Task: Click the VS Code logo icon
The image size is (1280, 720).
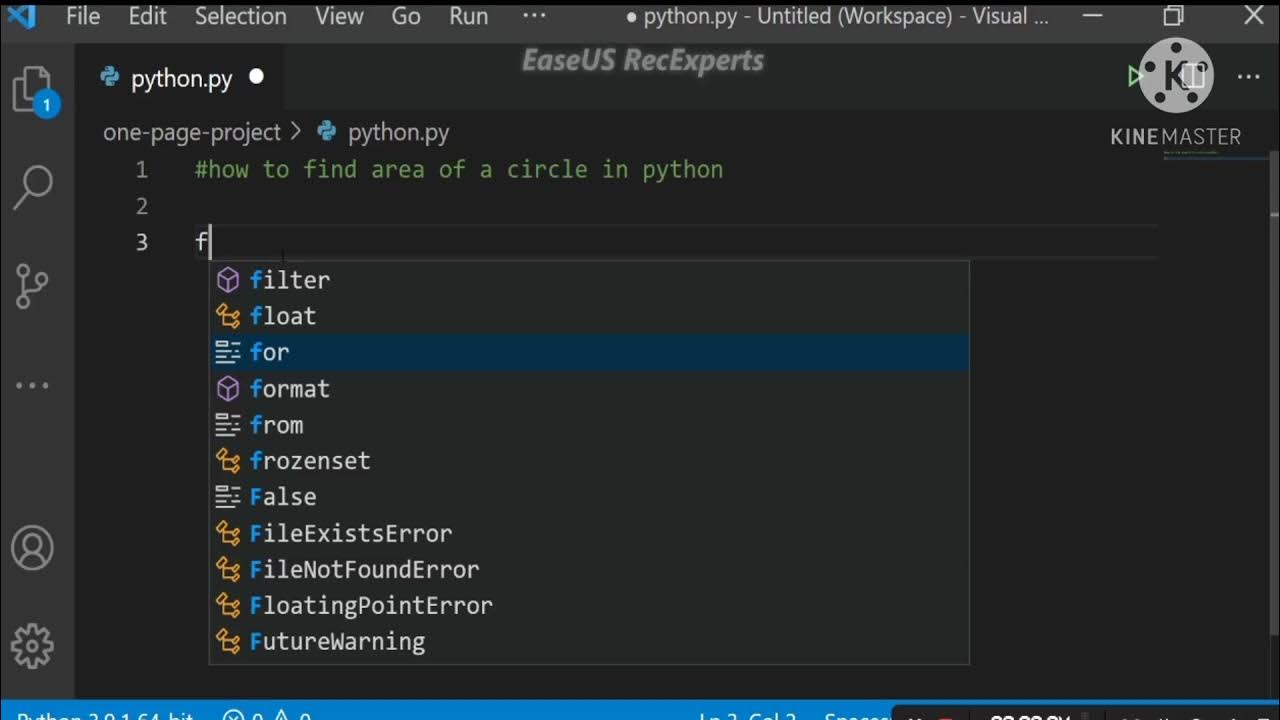Action: click(x=21, y=16)
